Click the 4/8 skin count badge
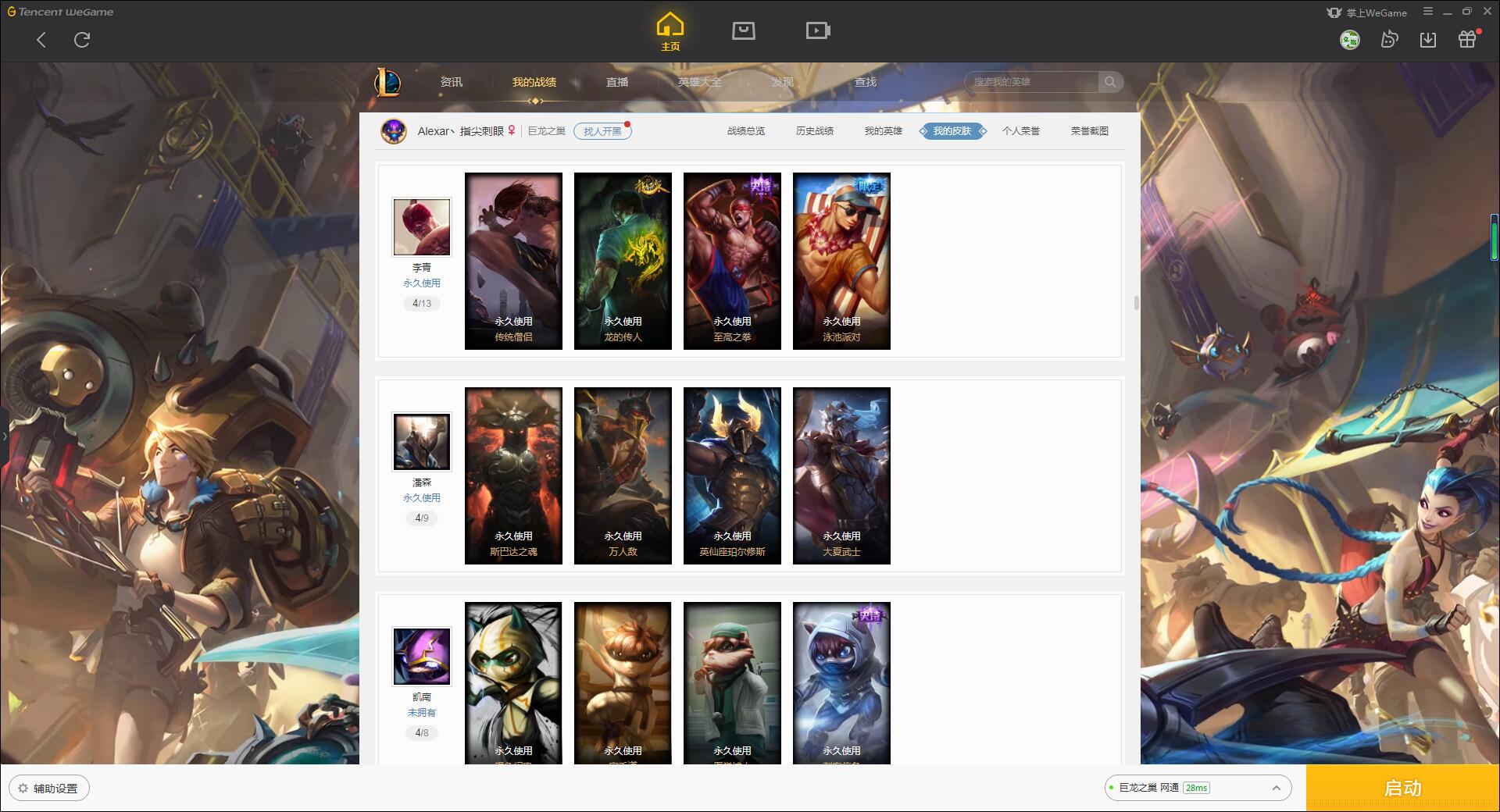Viewport: 1500px width, 812px height. coord(422,733)
